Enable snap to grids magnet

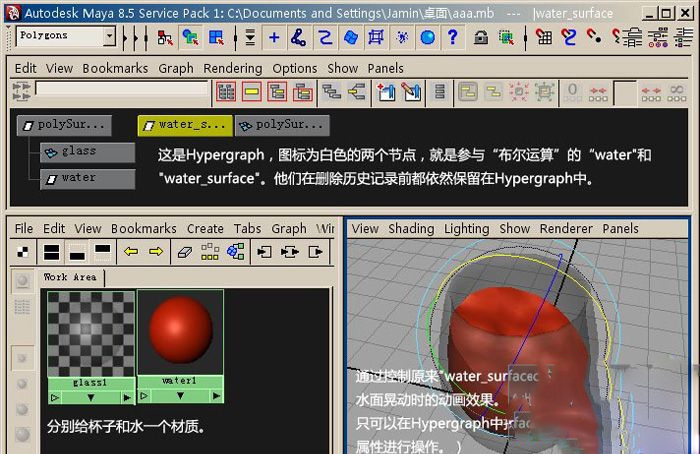click(x=543, y=37)
